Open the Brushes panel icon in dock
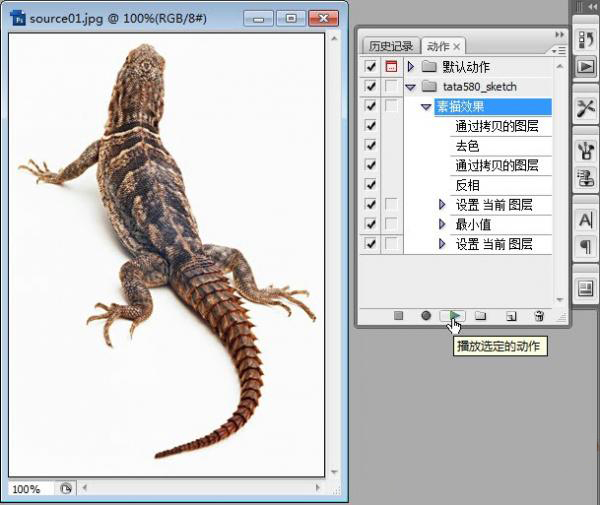 pyautogui.click(x=585, y=150)
